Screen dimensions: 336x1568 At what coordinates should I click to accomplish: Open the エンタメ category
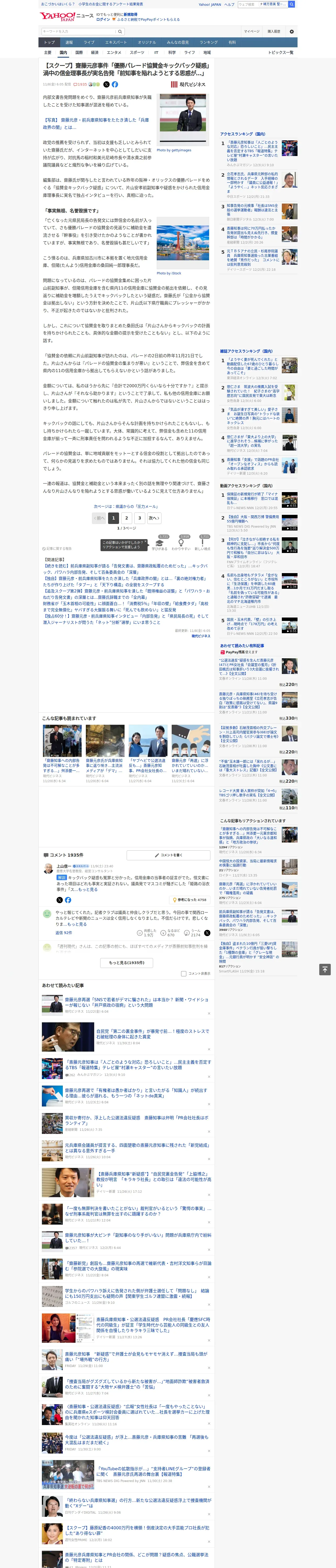tap(114, 52)
